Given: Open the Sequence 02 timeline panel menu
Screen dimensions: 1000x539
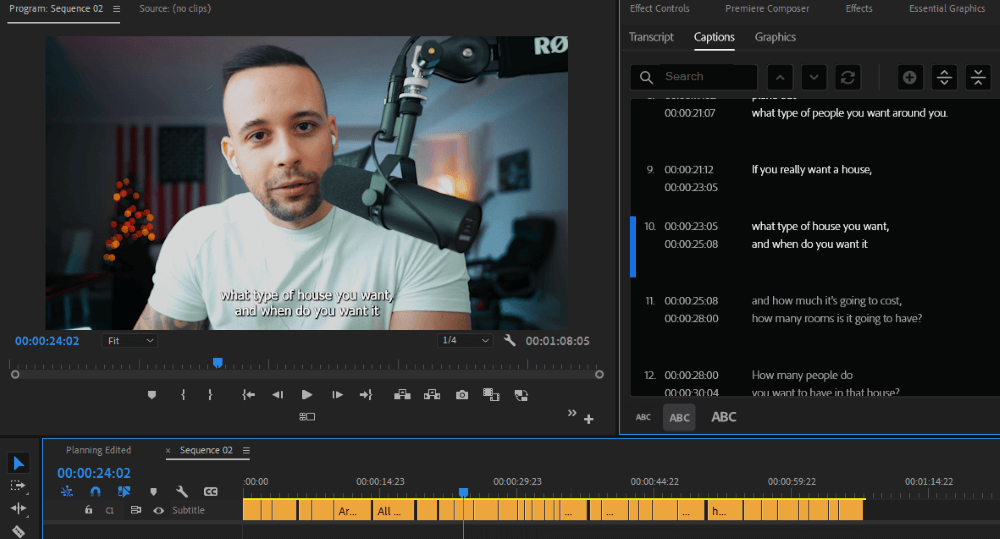Looking at the screenshot, I should pos(246,450).
